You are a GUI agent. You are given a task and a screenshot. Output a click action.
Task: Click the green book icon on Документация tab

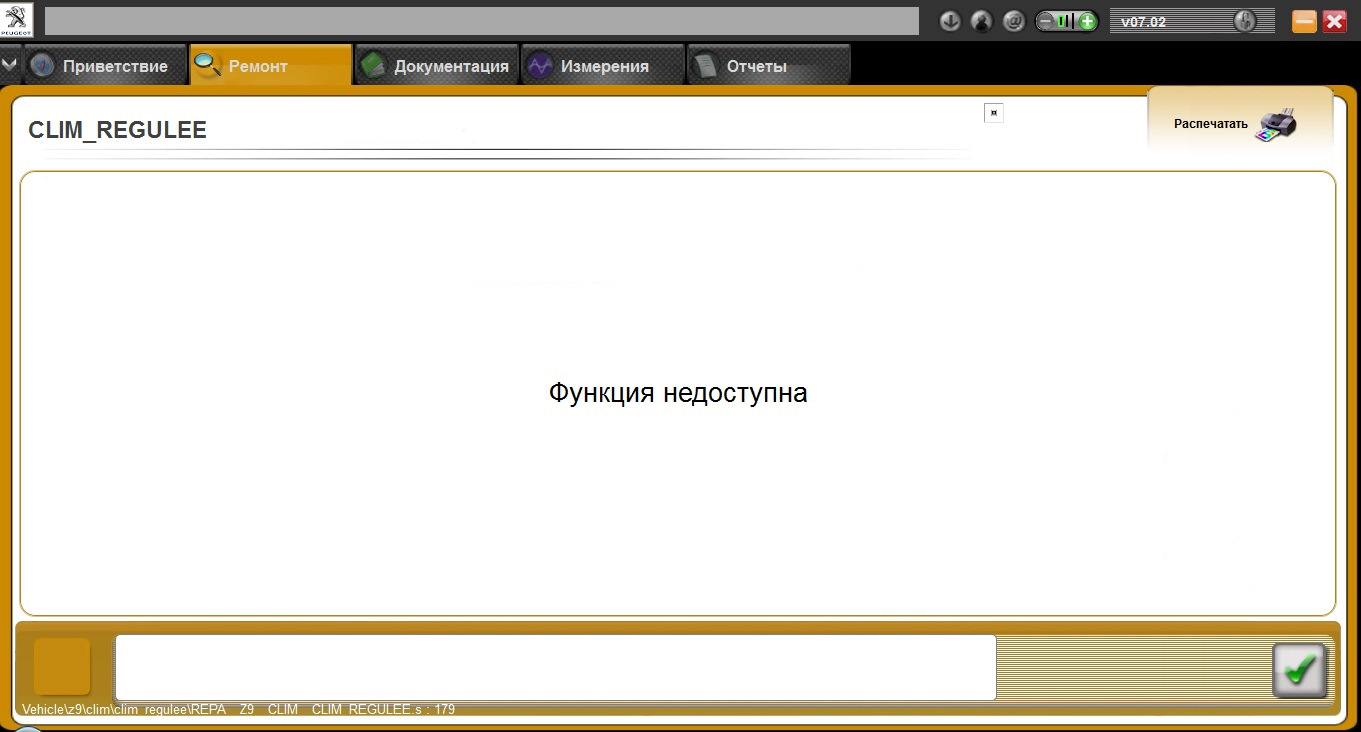[373, 66]
